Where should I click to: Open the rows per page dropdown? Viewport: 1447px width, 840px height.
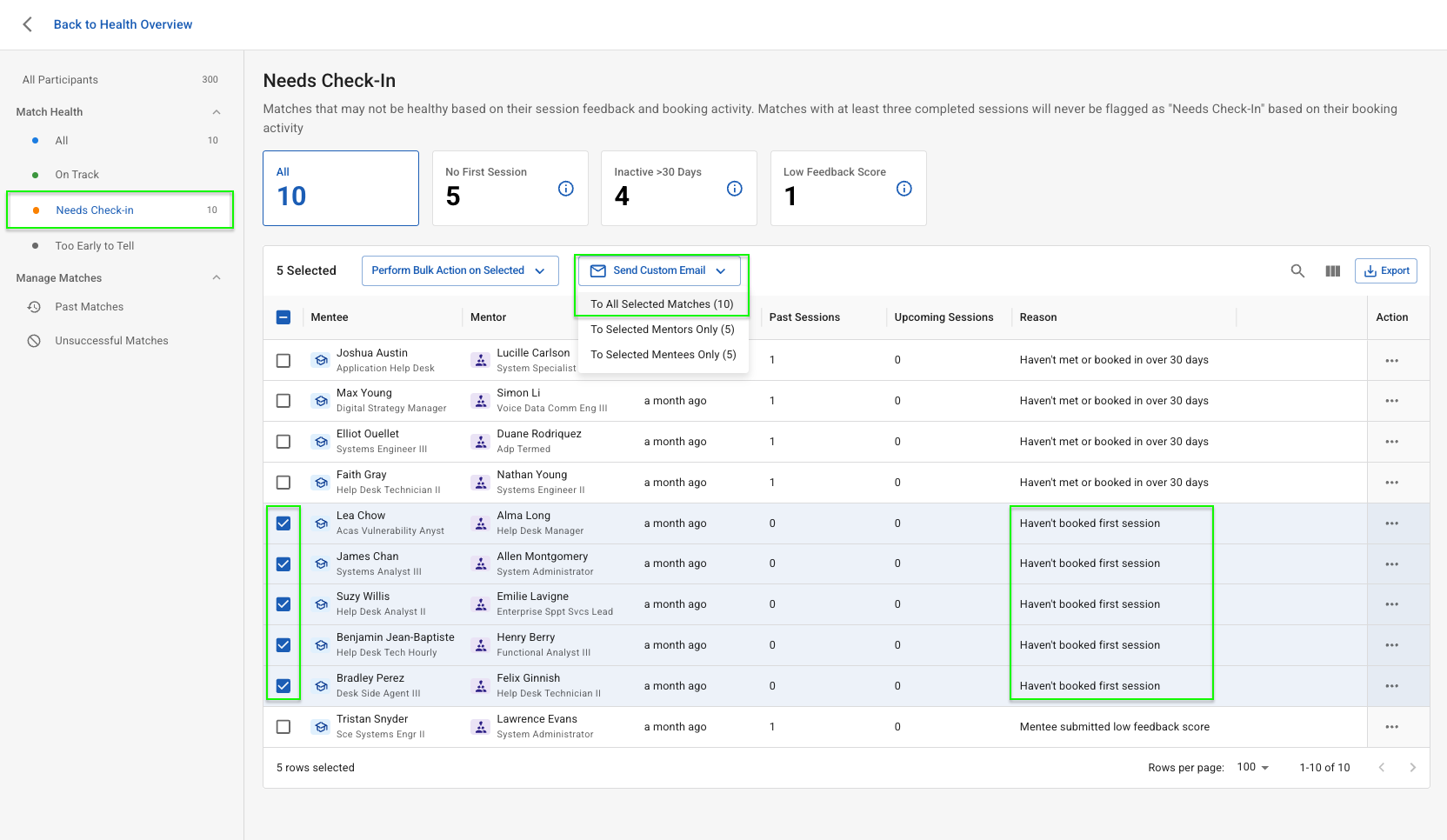coord(1253,767)
